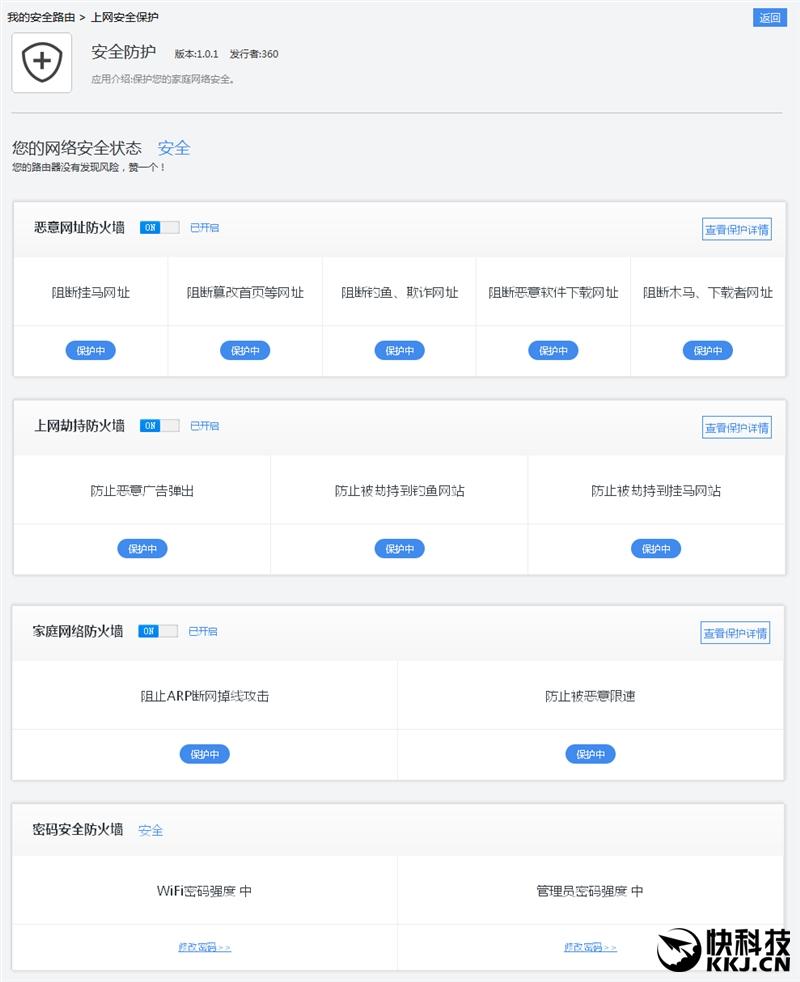This screenshot has width=800, height=982.
Task: Click 保护中 under 防止被恶意限速
Action: click(590, 754)
